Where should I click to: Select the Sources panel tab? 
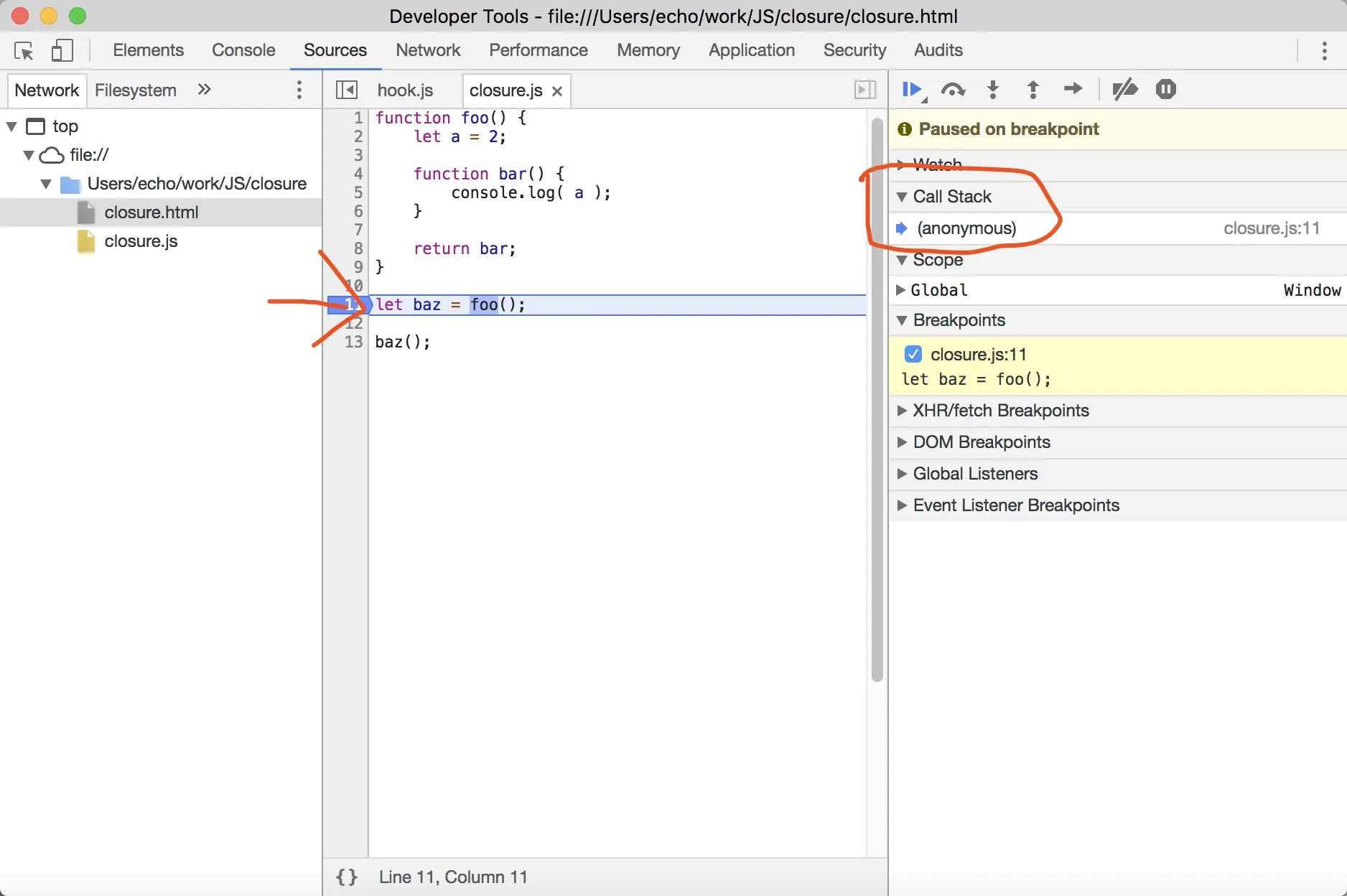click(335, 50)
